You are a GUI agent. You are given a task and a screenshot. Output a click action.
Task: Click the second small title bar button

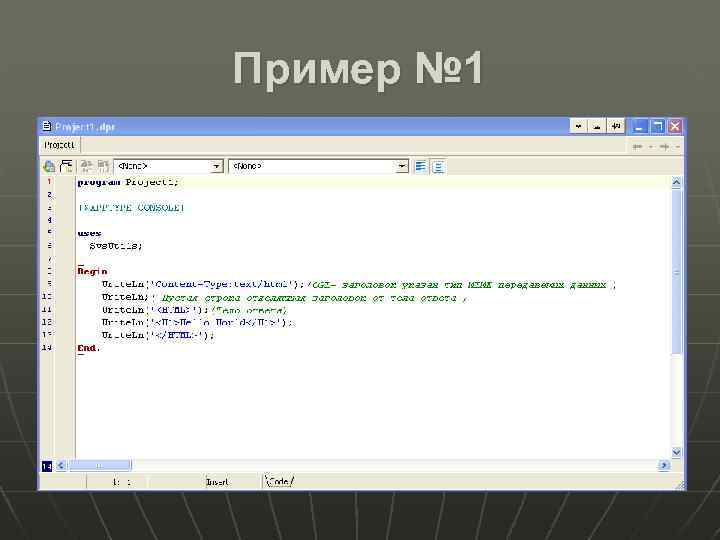[597, 126]
